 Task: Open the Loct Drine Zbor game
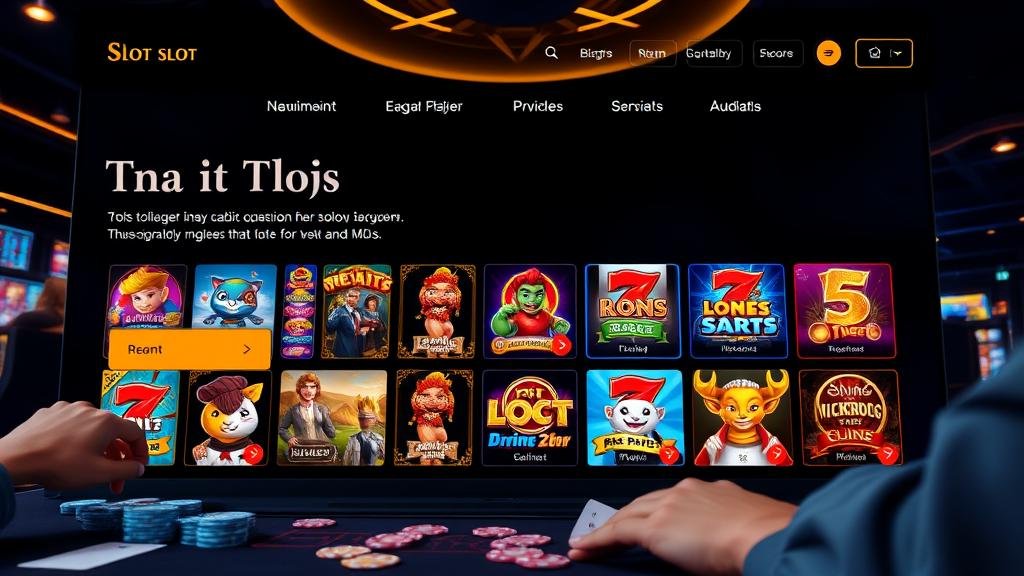(530, 418)
